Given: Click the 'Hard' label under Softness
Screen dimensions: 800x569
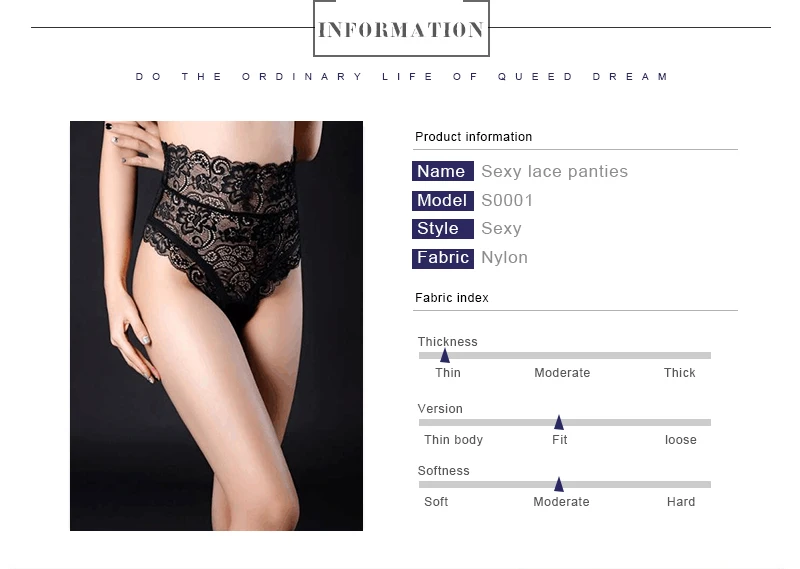Looking at the screenshot, I should [x=681, y=502].
